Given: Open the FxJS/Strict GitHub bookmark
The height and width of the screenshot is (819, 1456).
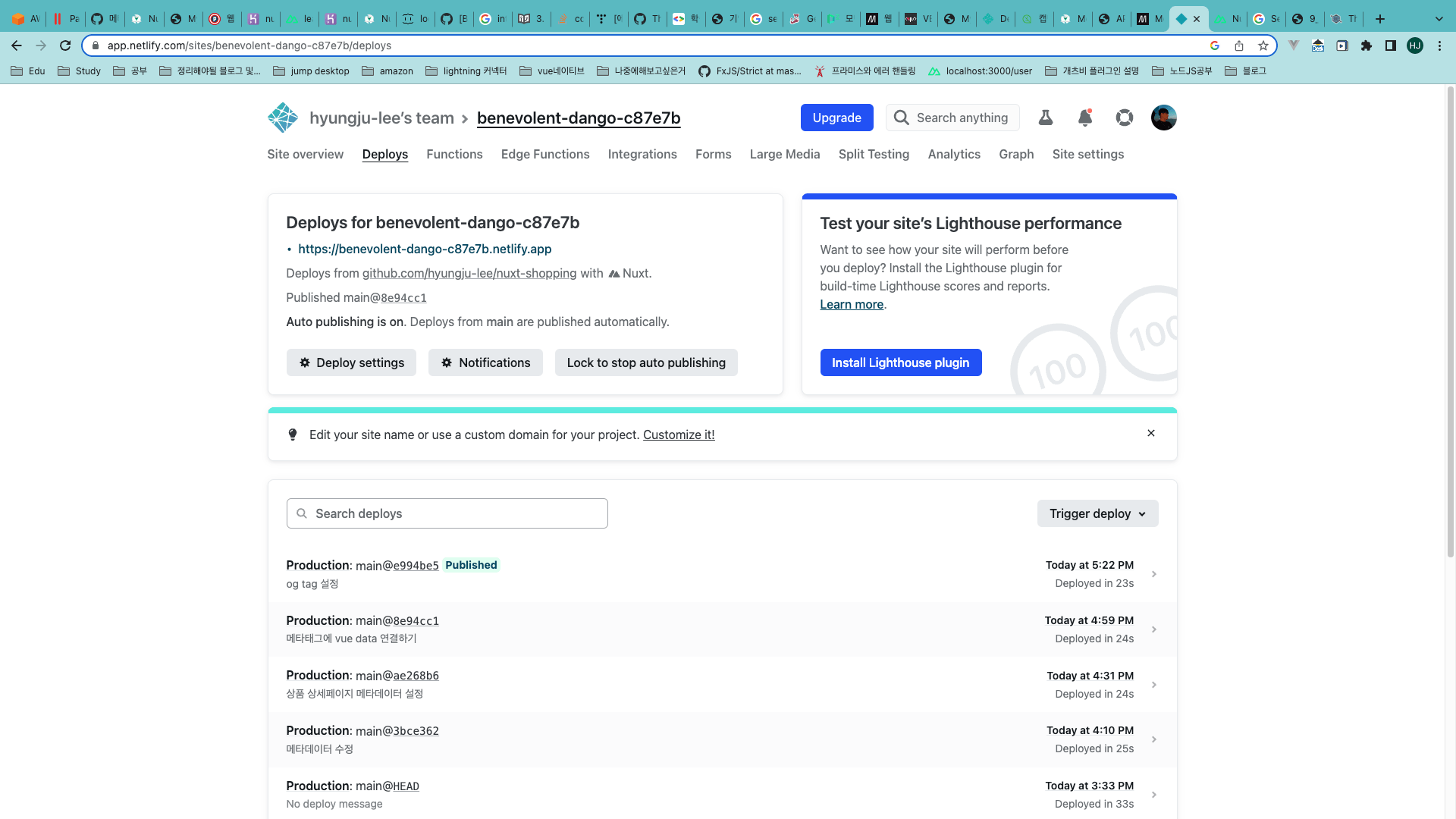Looking at the screenshot, I should click(x=749, y=71).
